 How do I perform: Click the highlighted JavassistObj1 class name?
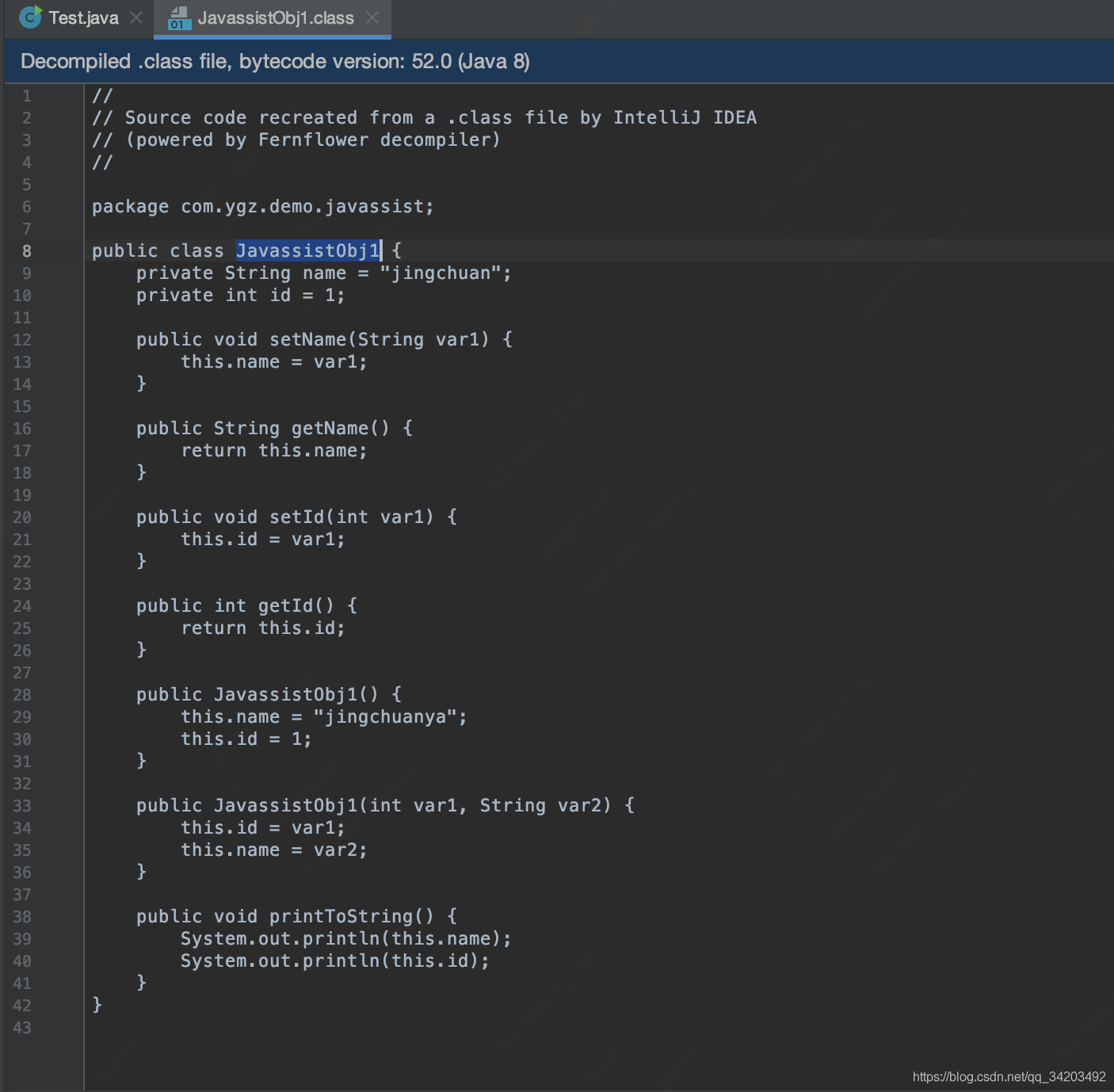click(x=308, y=250)
